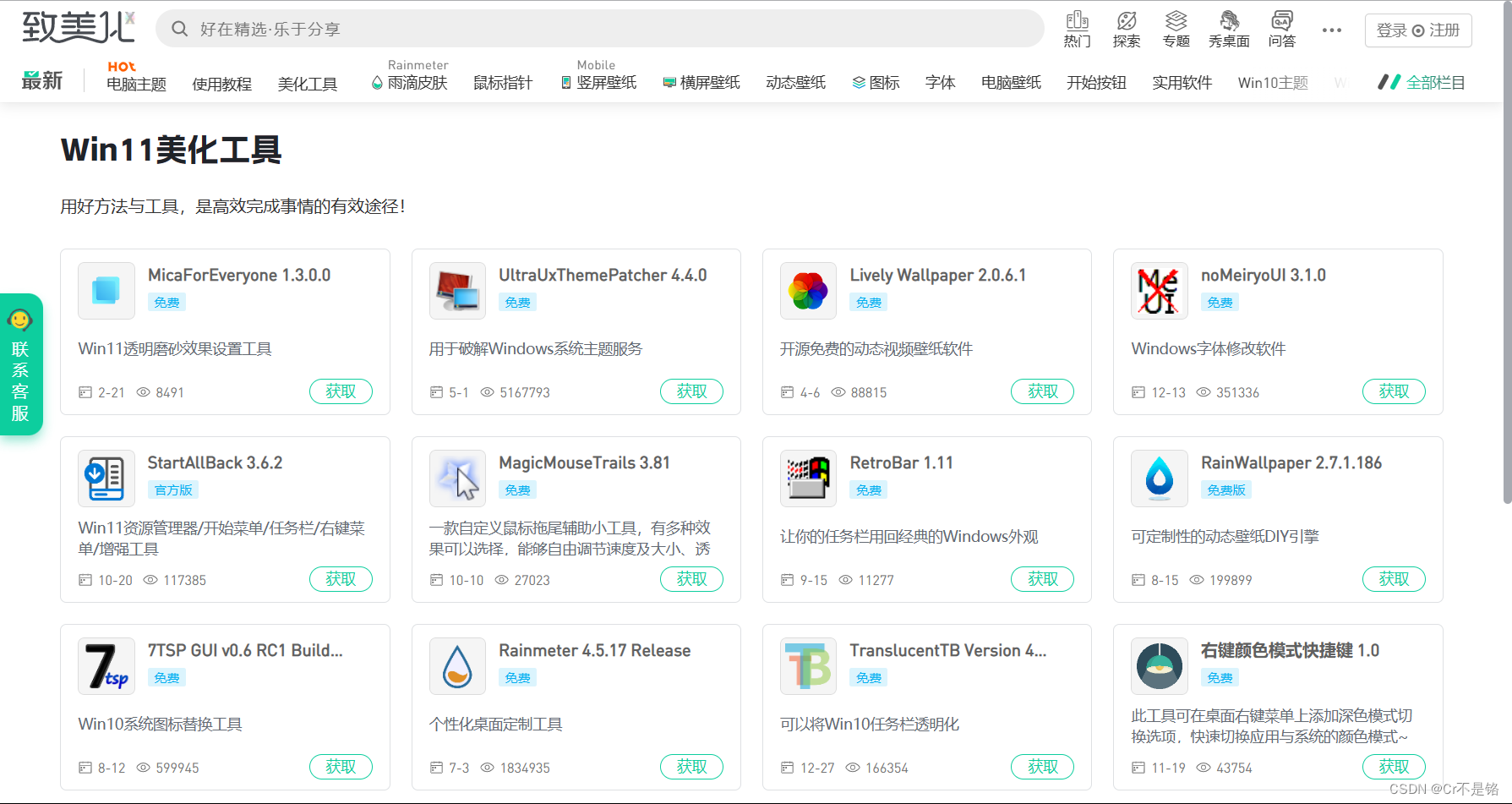
Task: Click the 免费版 tag under RainWallpaper
Action: point(1226,490)
